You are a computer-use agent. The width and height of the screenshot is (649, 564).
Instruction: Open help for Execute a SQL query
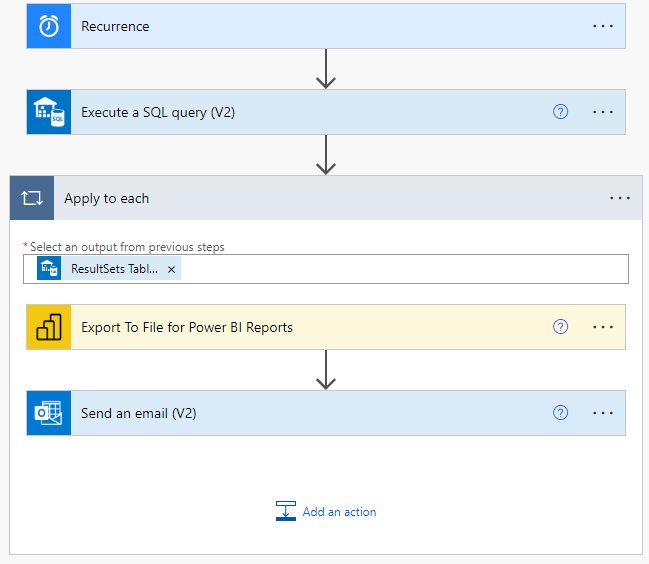(x=560, y=112)
